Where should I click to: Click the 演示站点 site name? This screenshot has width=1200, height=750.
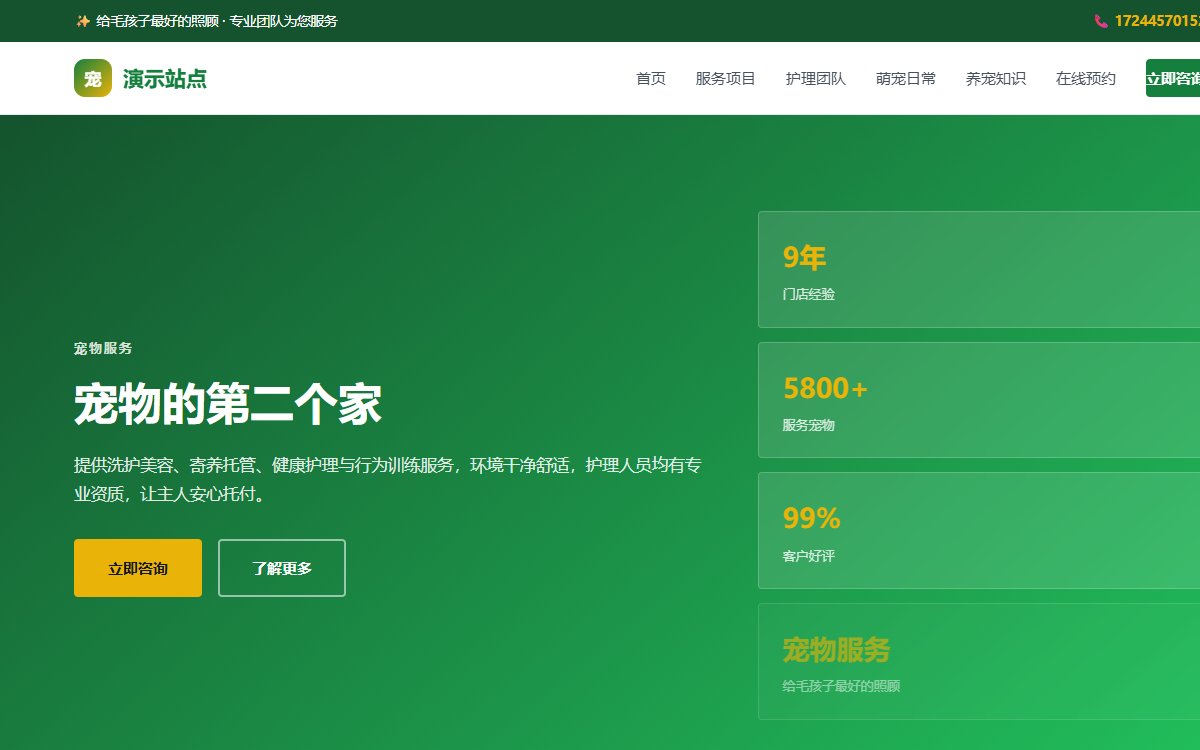tap(165, 78)
